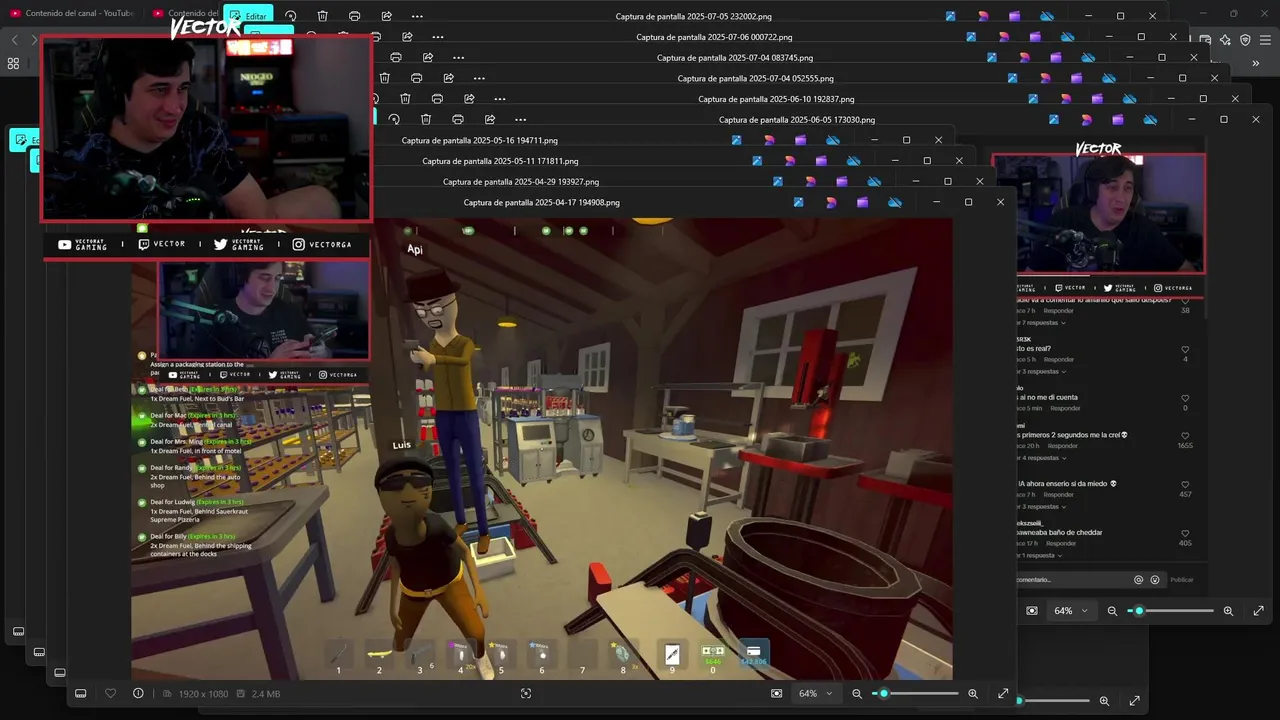This screenshot has height=720, width=1280.
Task: Toggle filmstrip in front Photos window
Action: click(x=81, y=693)
